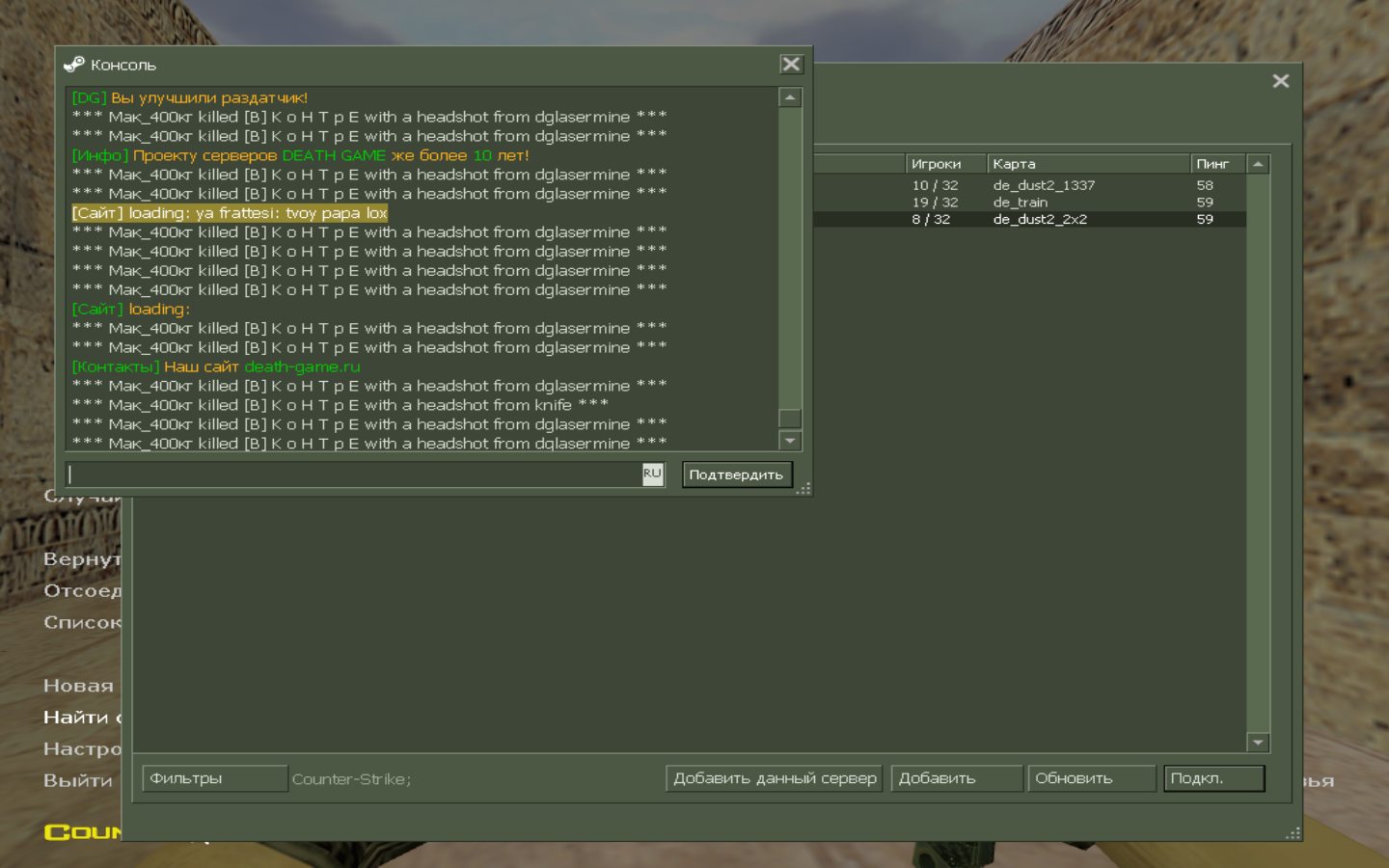Click the server list scroll down arrow
This screenshot has width=1389, height=868.
point(1258,742)
